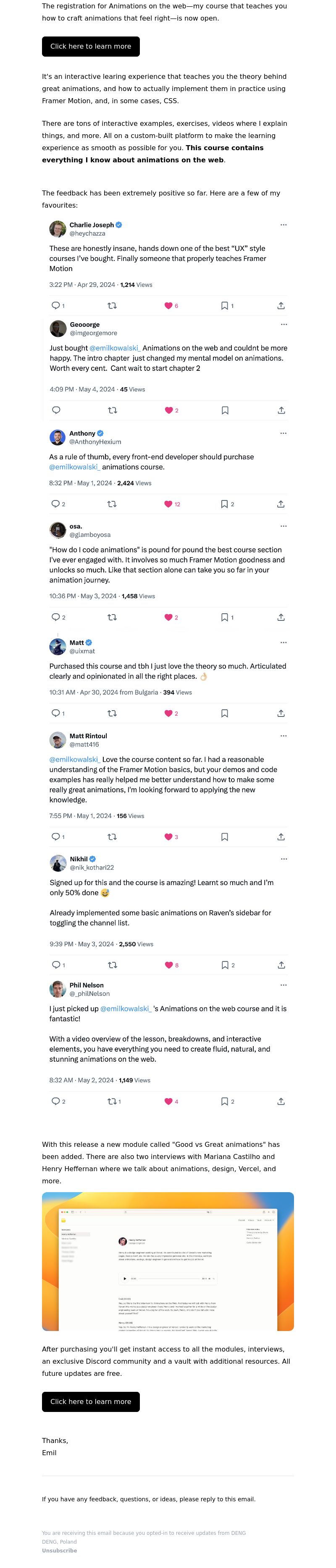
Task: Click retweet icon on Phil Nelson's tweet
Action: (x=112, y=1101)
